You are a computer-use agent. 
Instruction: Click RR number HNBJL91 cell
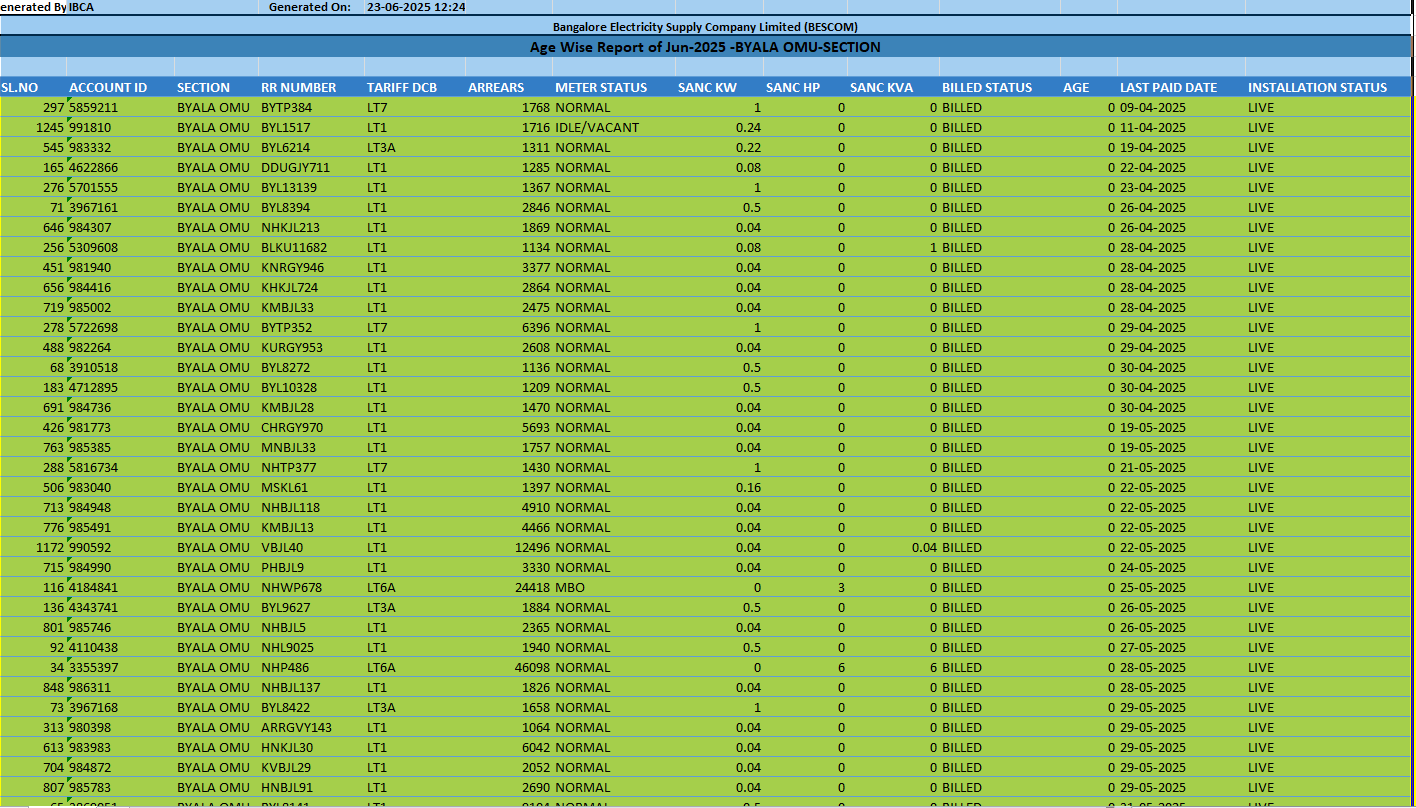coord(311,787)
